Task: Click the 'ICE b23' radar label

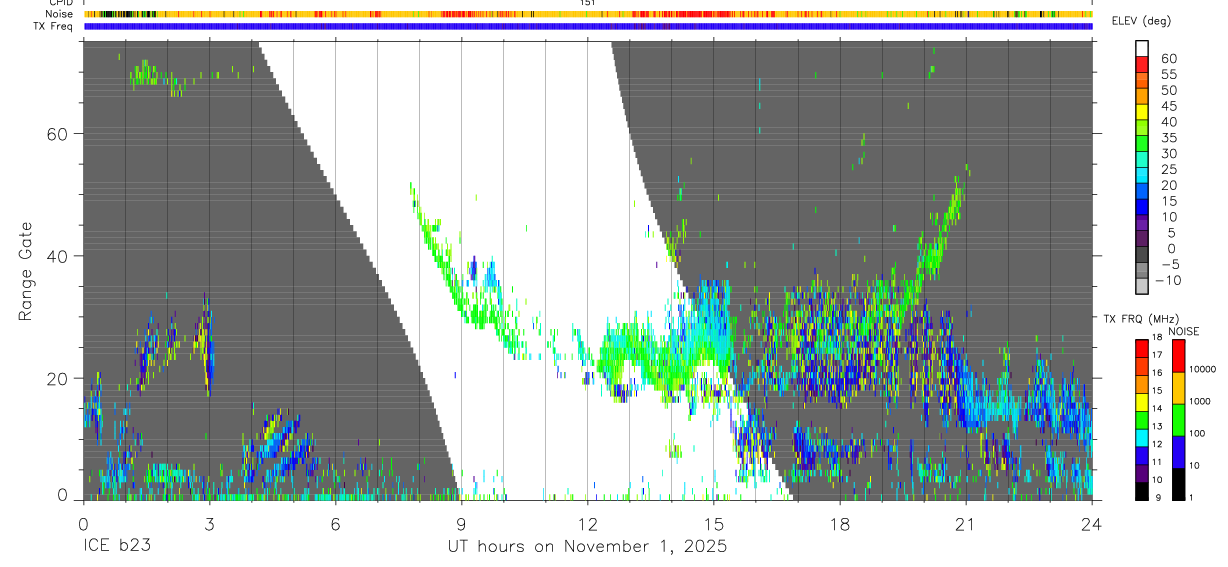Action: [x=115, y=547]
